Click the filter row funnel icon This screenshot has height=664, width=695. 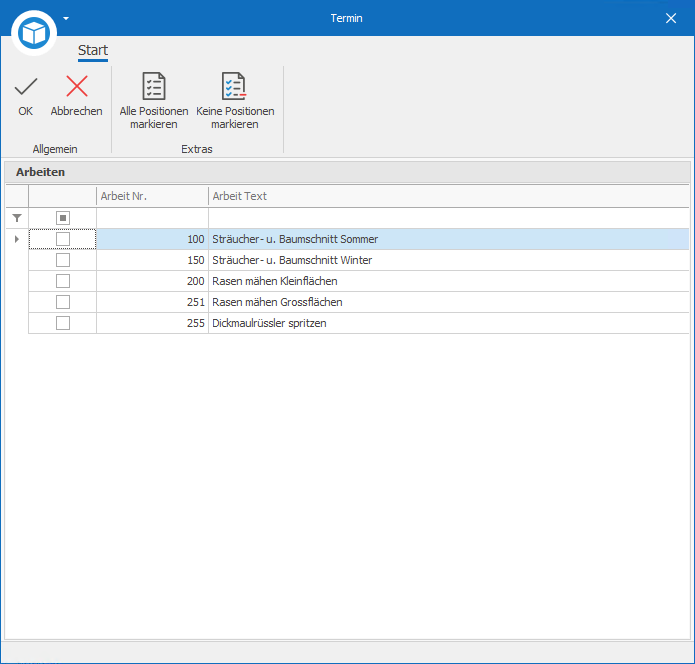17,218
